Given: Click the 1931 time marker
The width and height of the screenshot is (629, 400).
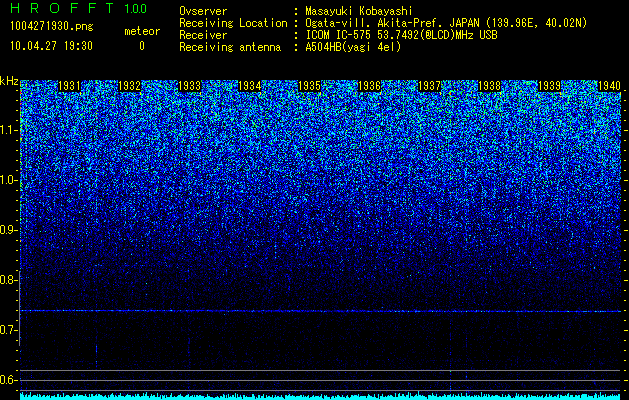Looking at the screenshot, I should tap(69, 86).
